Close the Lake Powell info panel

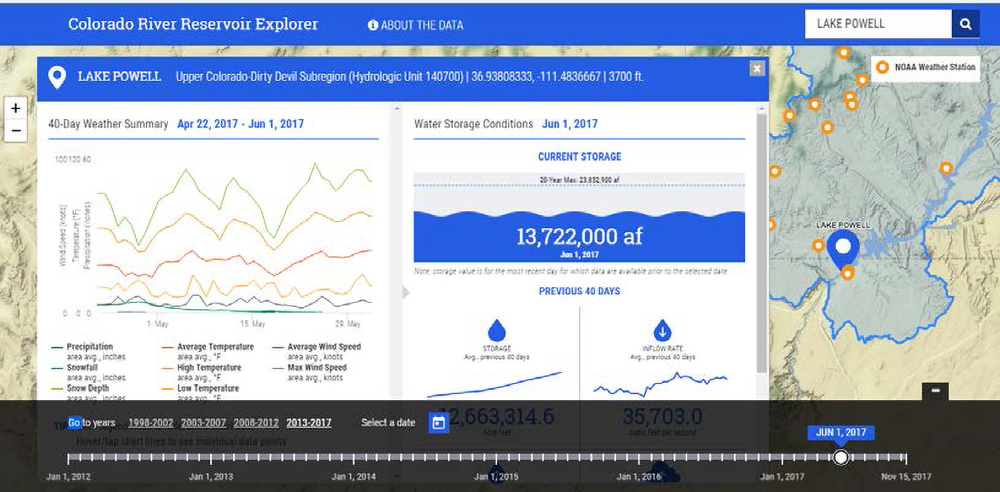756,68
